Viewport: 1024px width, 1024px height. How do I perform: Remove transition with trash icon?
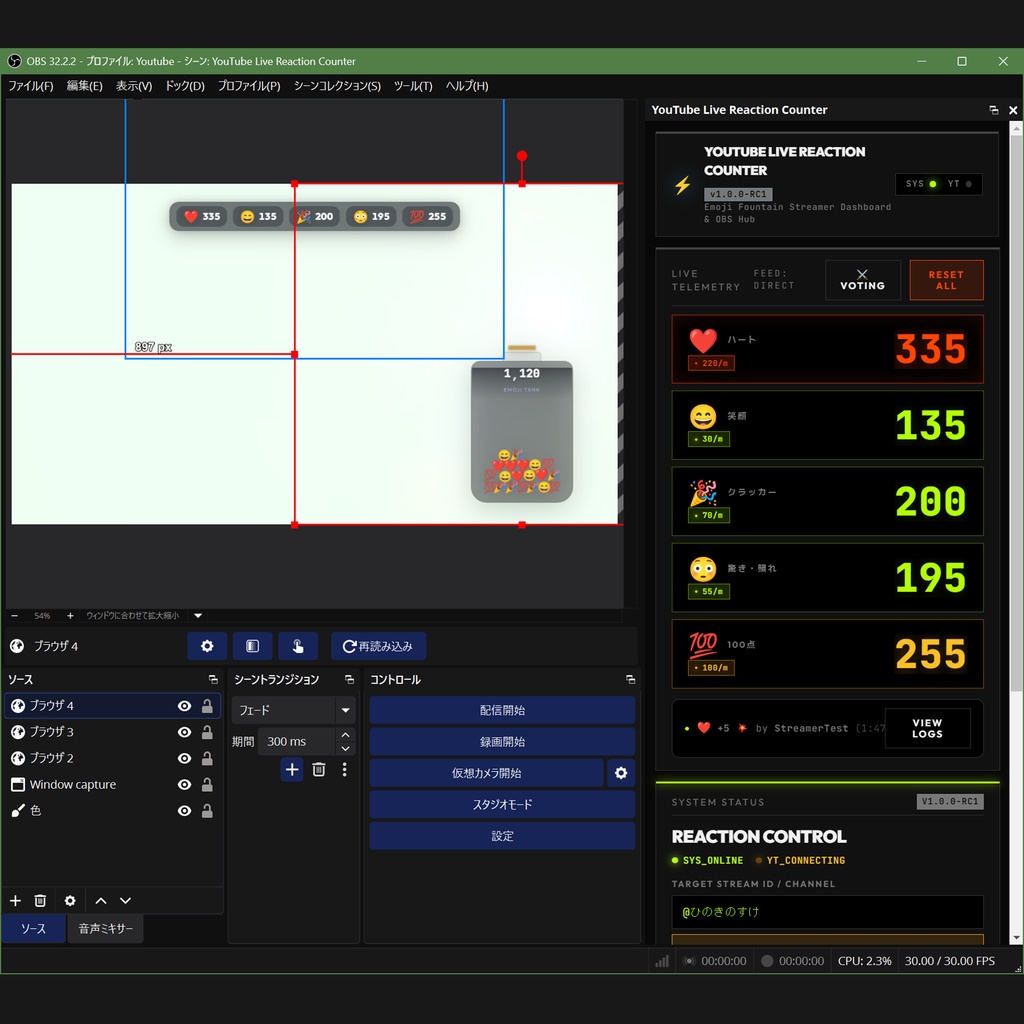[319, 769]
